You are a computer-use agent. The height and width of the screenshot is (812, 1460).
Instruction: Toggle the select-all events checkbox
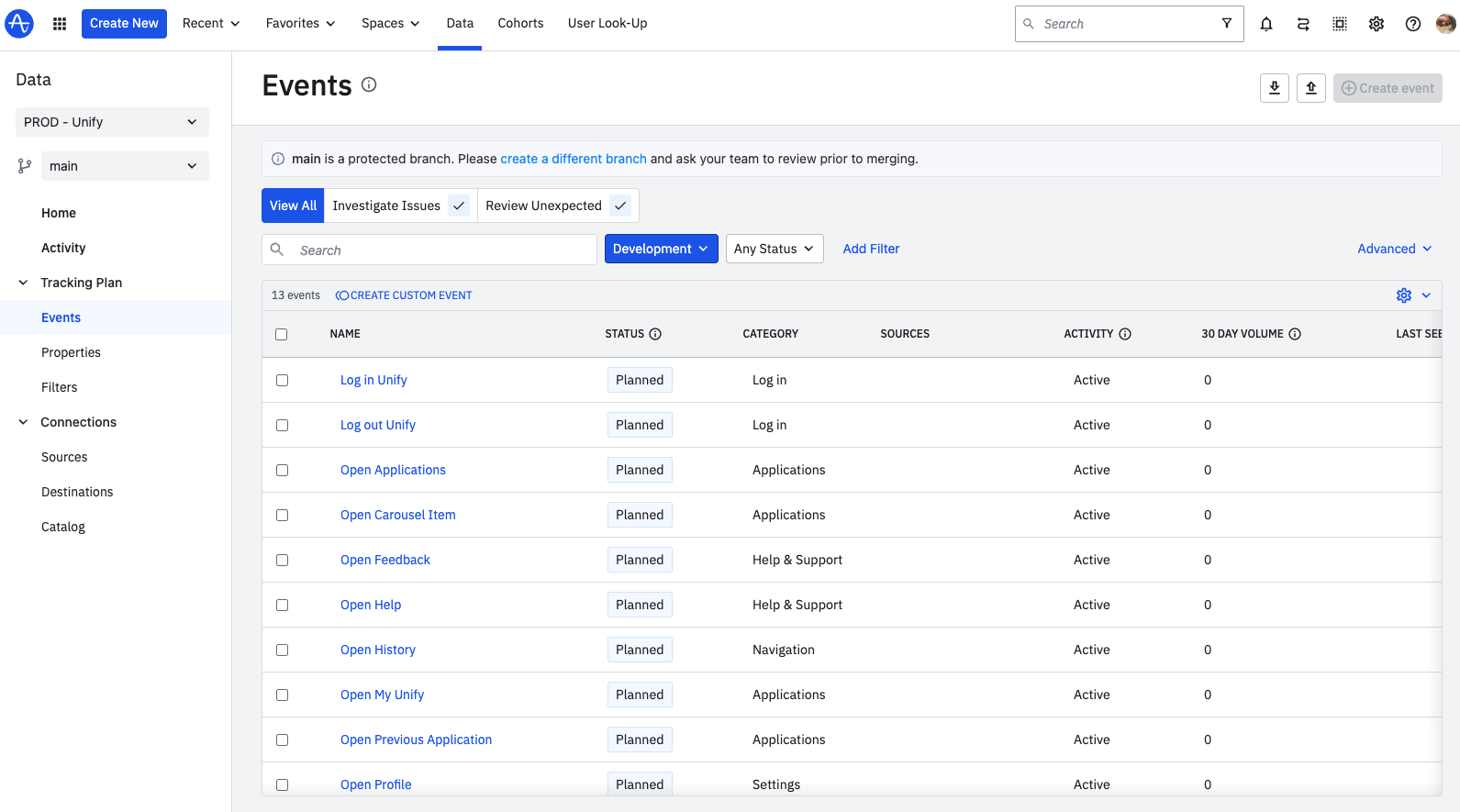282,334
